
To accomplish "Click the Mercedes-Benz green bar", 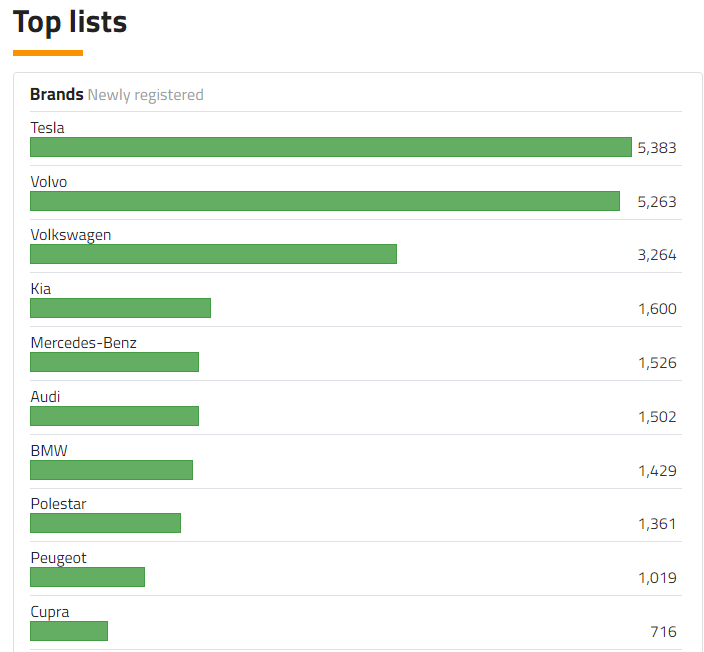I will click(x=114, y=362).
